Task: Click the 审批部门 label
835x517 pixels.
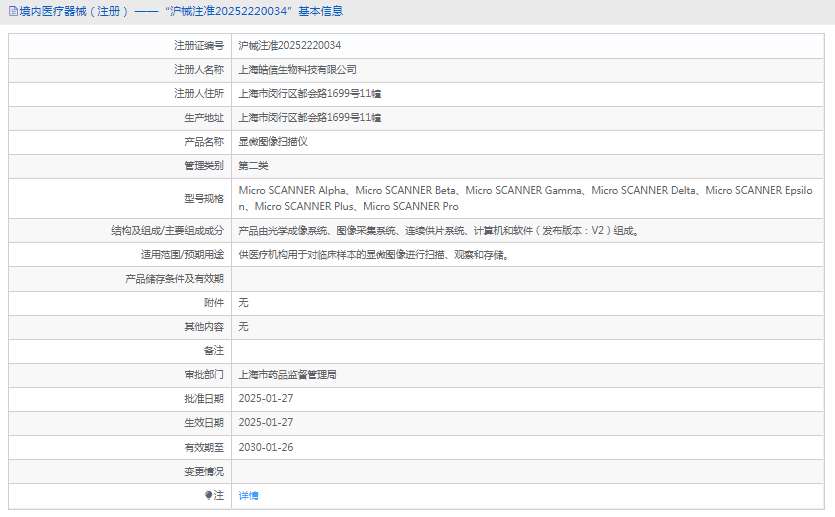Action: [204, 375]
